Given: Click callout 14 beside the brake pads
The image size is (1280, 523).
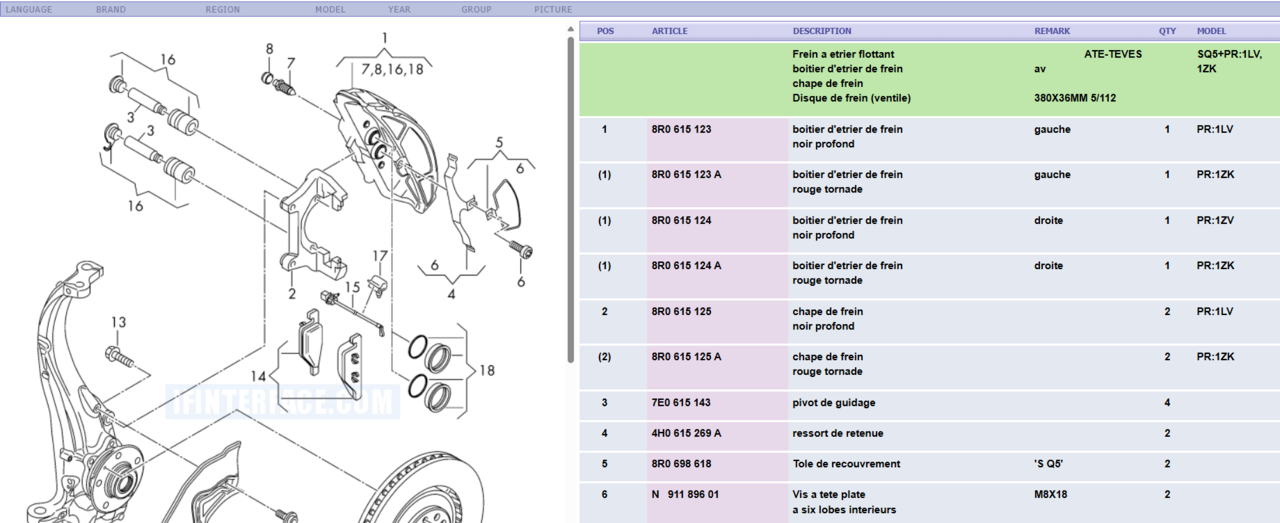Looking at the screenshot, I should point(259,377).
